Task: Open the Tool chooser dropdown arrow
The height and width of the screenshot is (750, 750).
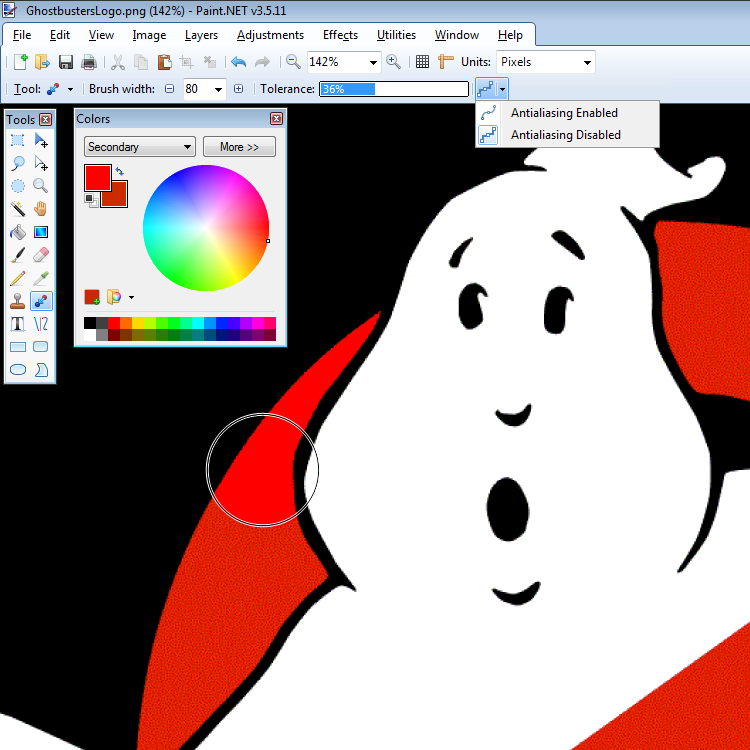Action: [70, 89]
